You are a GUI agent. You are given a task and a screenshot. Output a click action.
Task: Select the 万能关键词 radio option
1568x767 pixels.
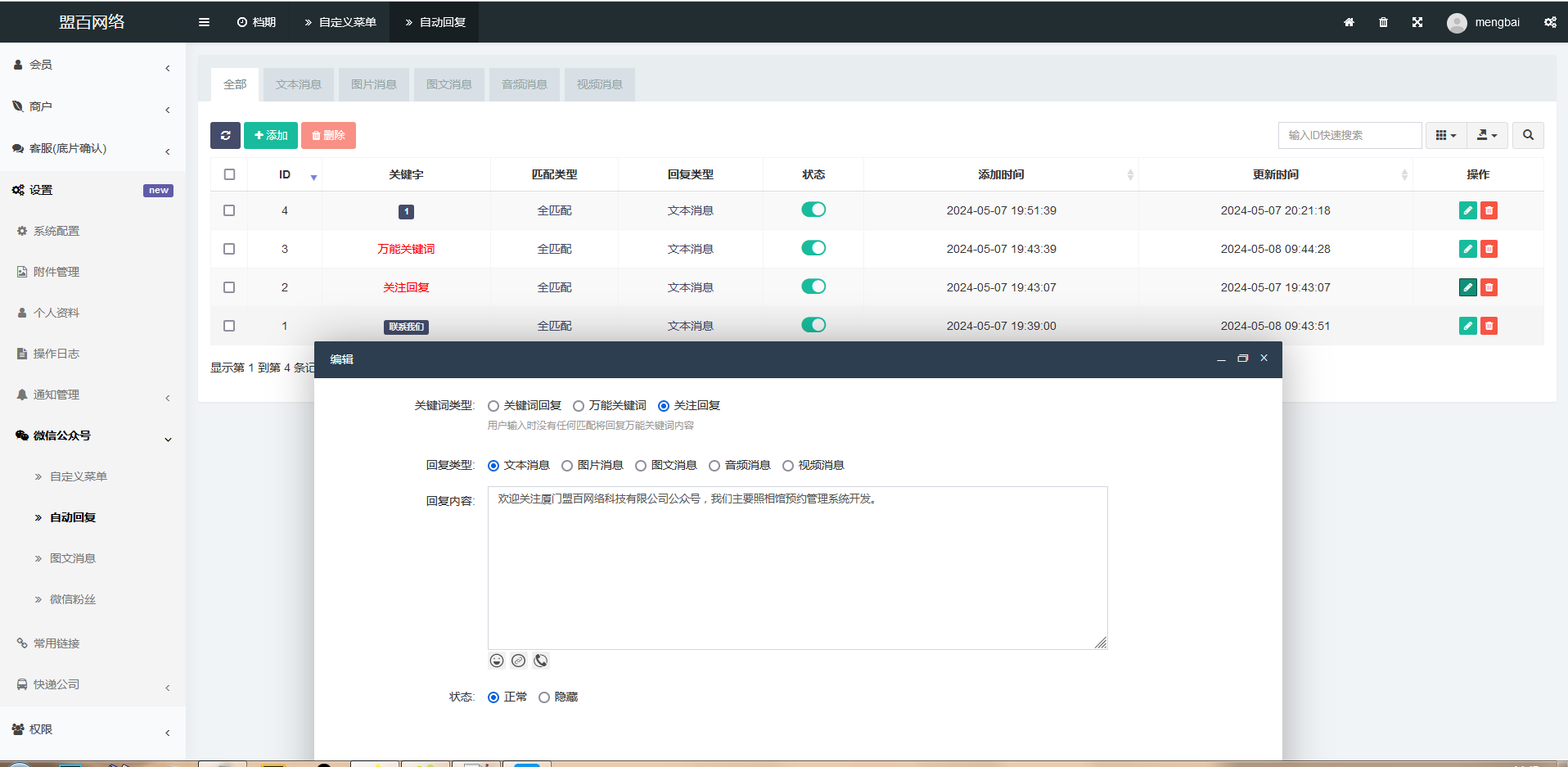pos(579,406)
